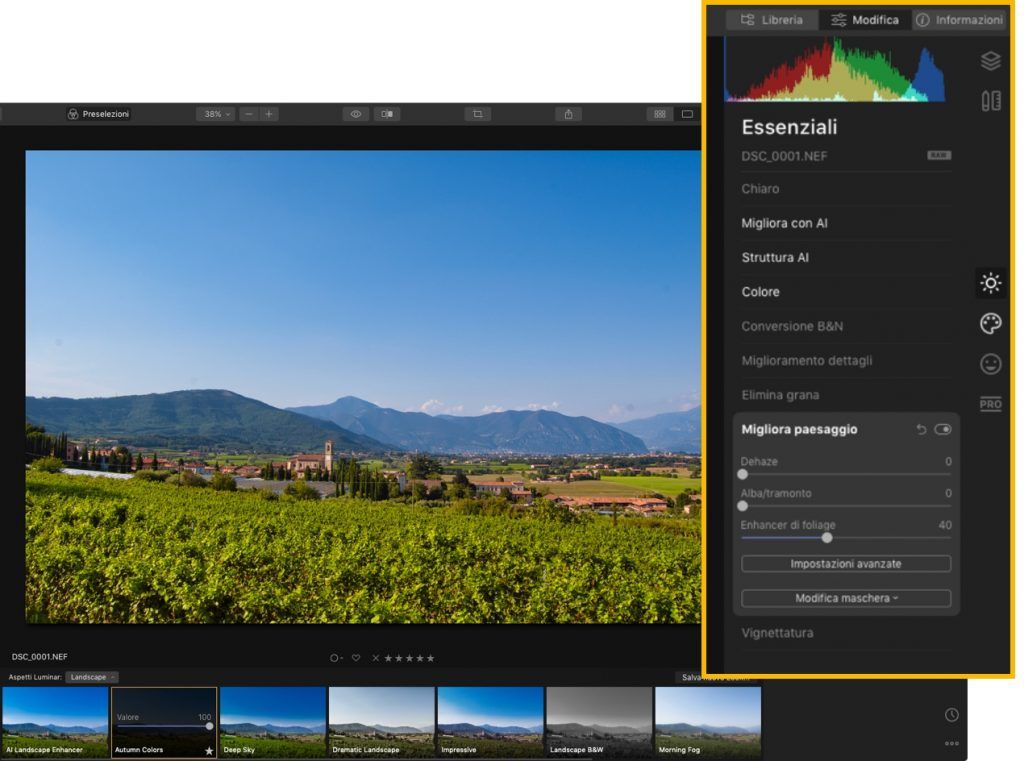Click the Autumn Colors Valore slider handle

(209, 726)
